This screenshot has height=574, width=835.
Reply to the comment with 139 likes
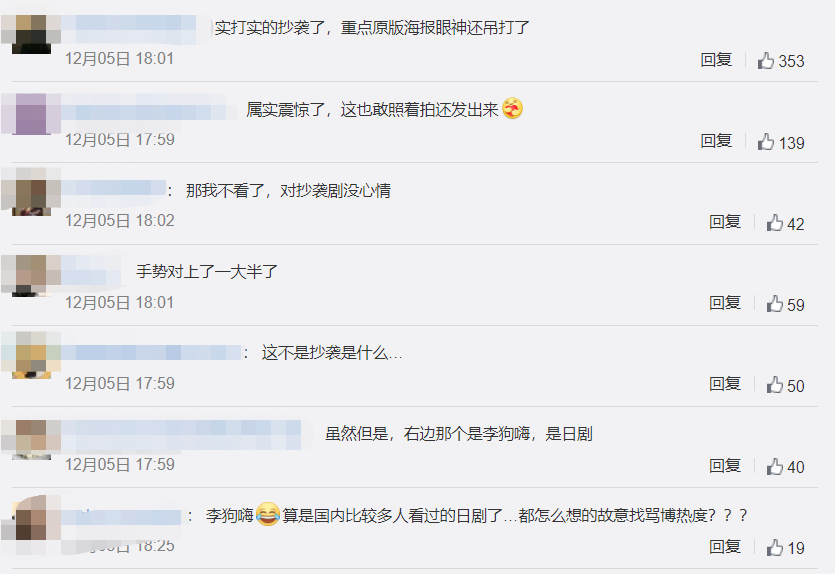coord(716,141)
